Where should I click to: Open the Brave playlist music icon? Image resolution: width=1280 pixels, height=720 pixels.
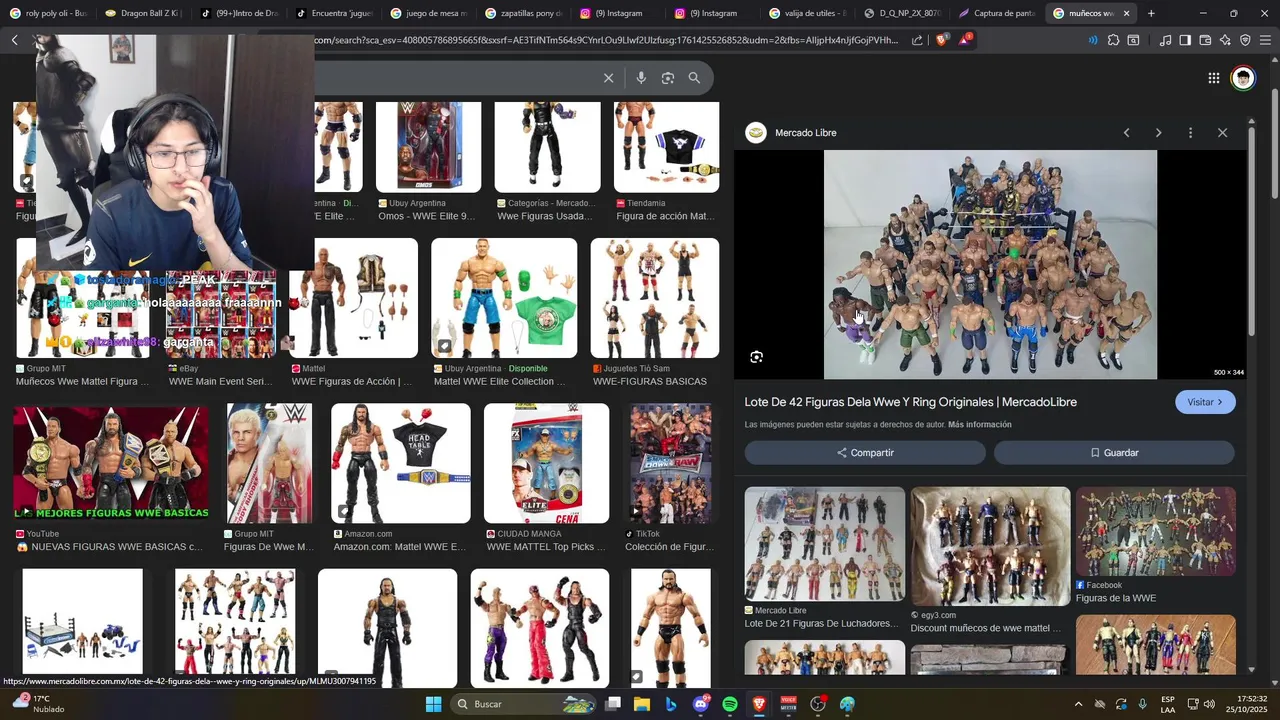click(x=1165, y=40)
